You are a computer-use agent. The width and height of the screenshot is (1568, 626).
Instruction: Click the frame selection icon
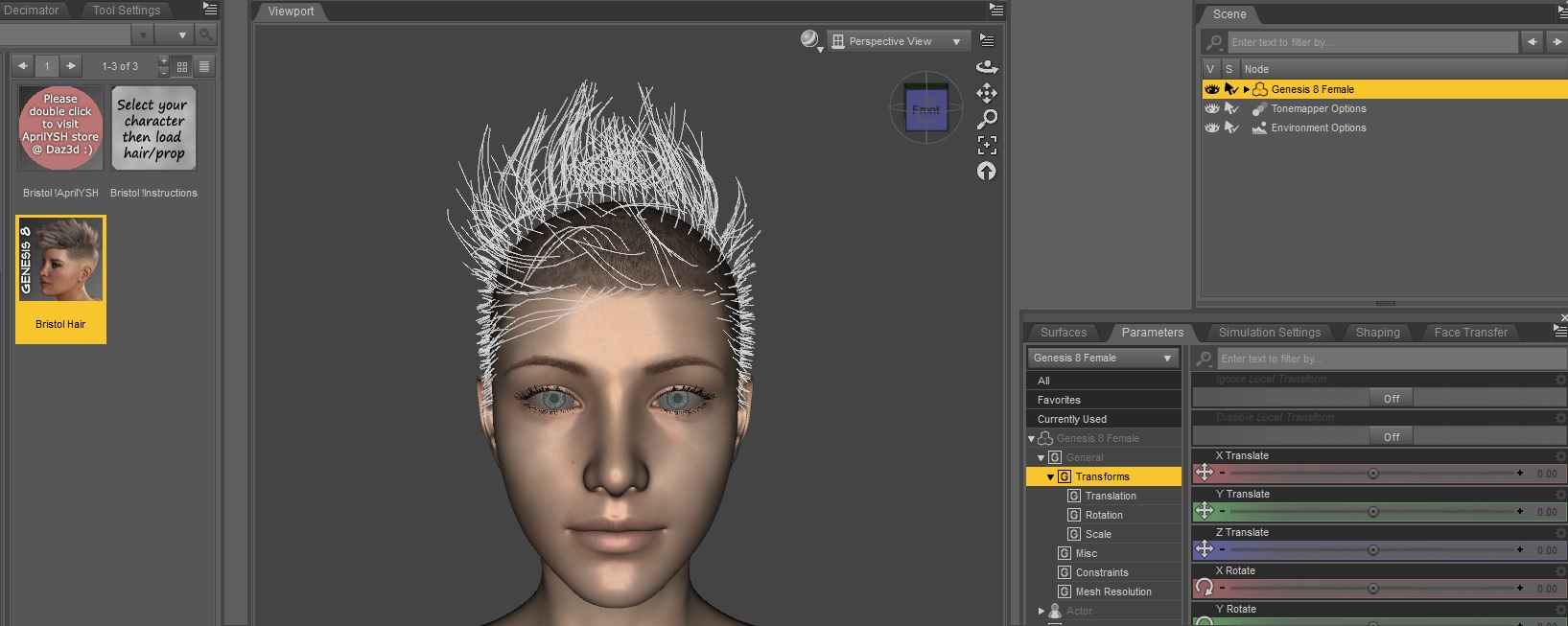click(987, 145)
